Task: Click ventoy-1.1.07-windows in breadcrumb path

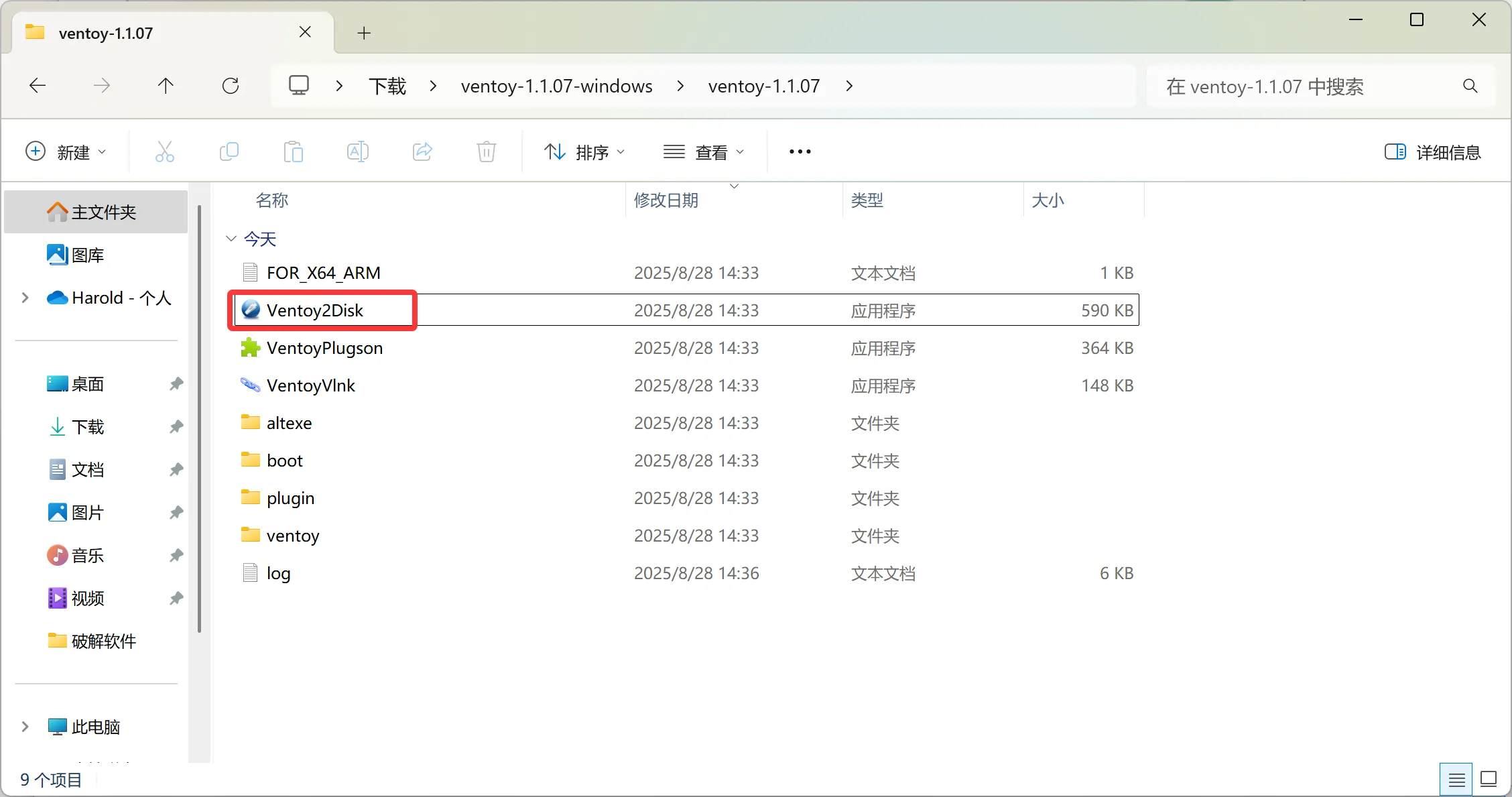Action: [x=556, y=86]
